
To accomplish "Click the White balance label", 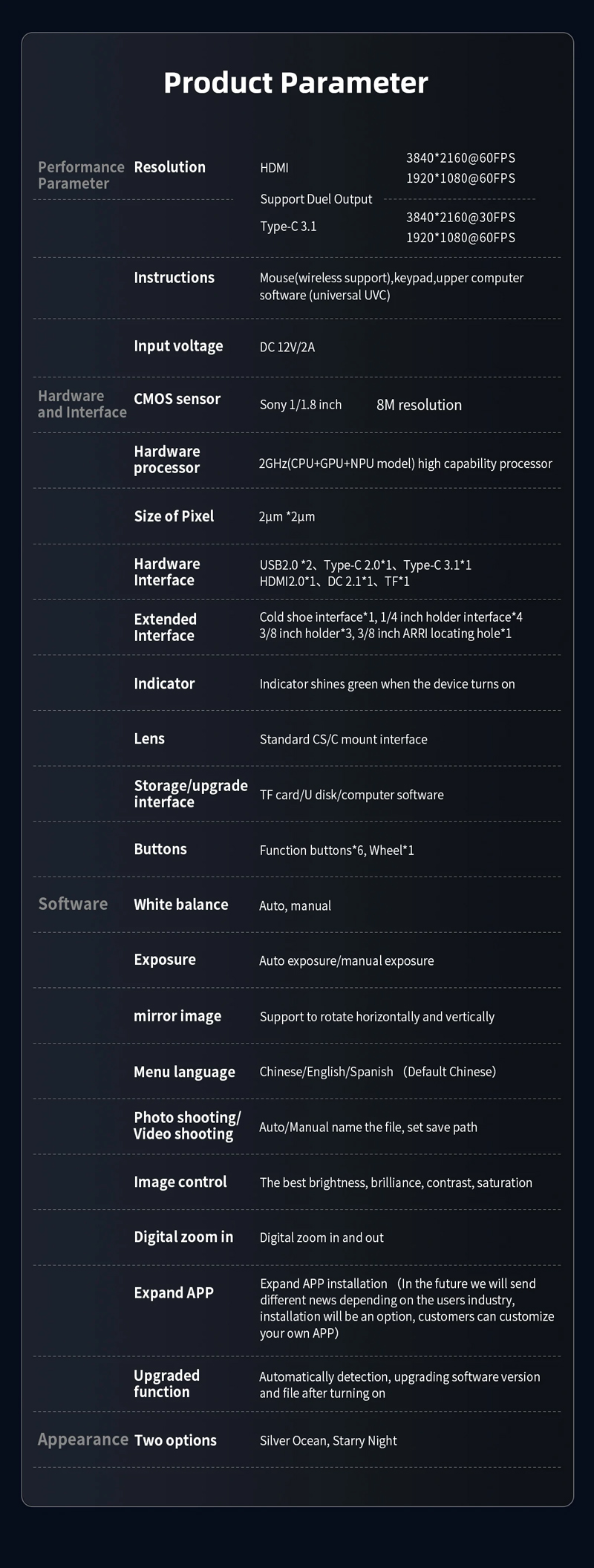I will (180, 905).
